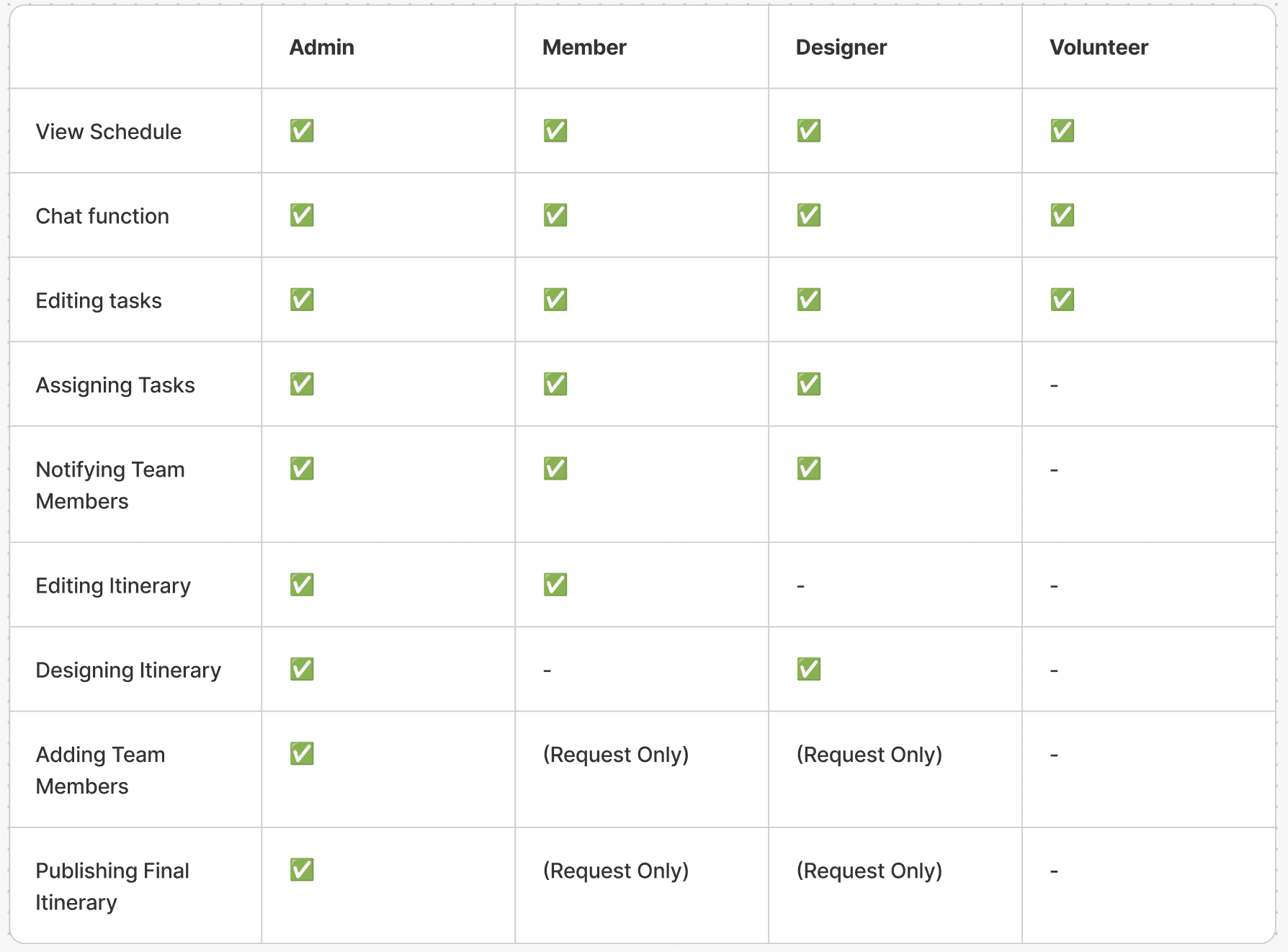Screen dimensions: 1288x952
Task: Select Admin checkmark for Publishing Final Itinerary
Action: coord(302,870)
